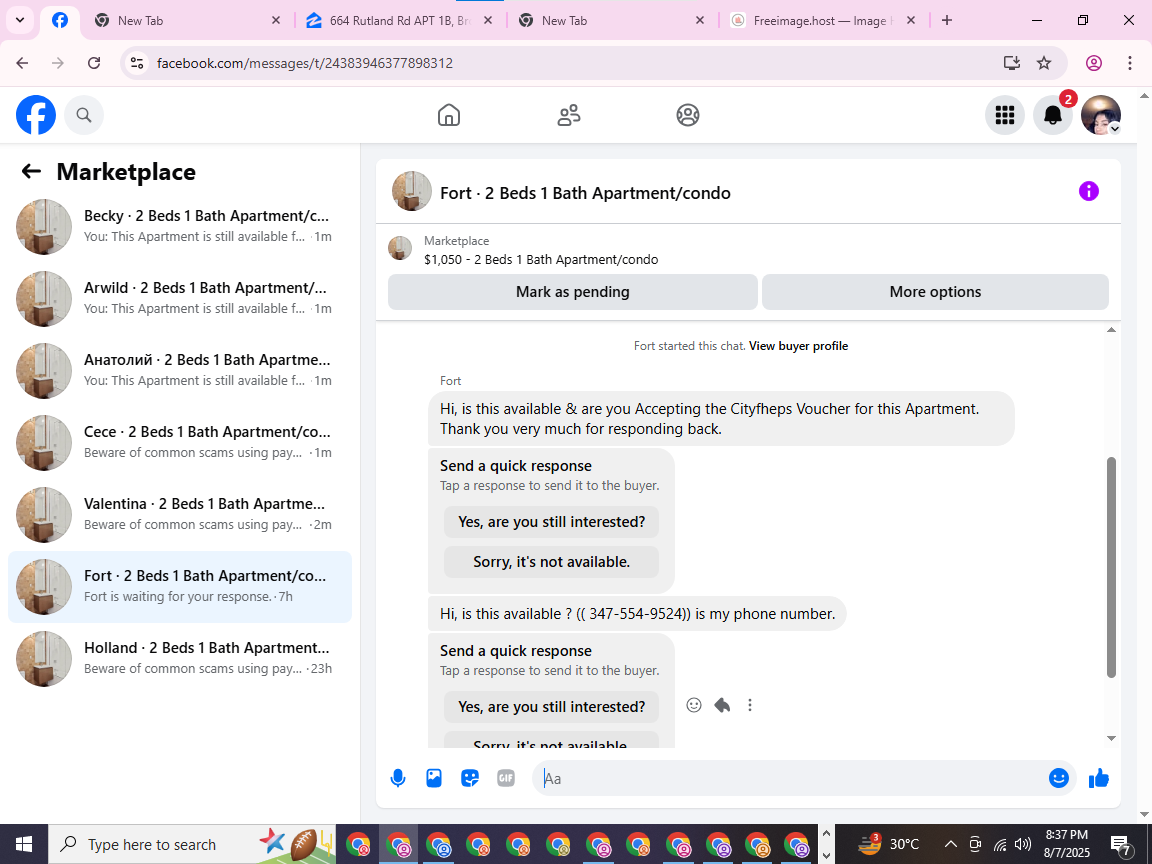Send second 'Yes, are you still interested?' response
The width and height of the screenshot is (1152, 864).
tap(551, 707)
